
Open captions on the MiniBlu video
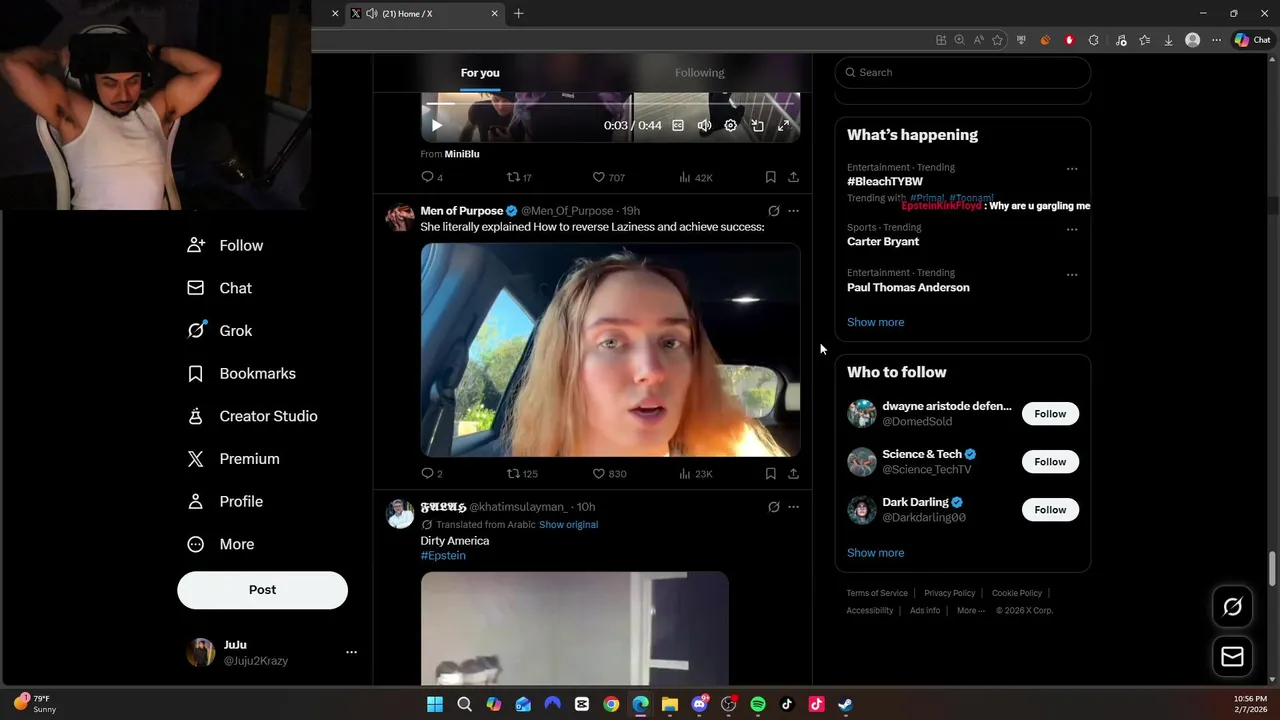coord(678,126)
